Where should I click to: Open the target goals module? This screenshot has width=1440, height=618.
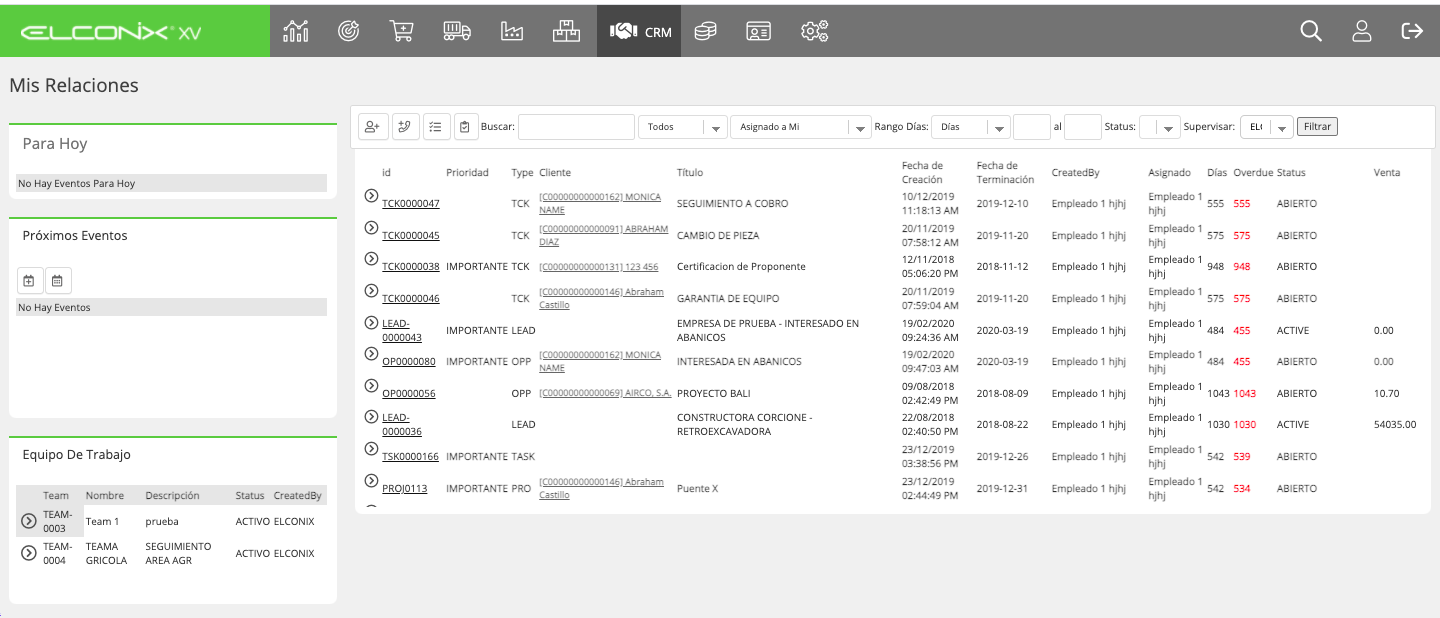(349, 31)
